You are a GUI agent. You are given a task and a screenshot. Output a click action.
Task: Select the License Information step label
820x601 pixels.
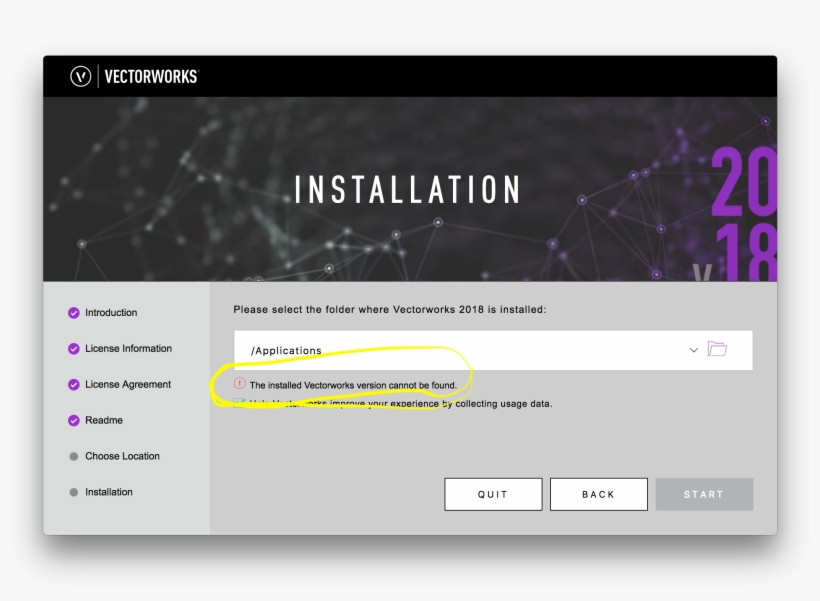[x=128, y=349]
